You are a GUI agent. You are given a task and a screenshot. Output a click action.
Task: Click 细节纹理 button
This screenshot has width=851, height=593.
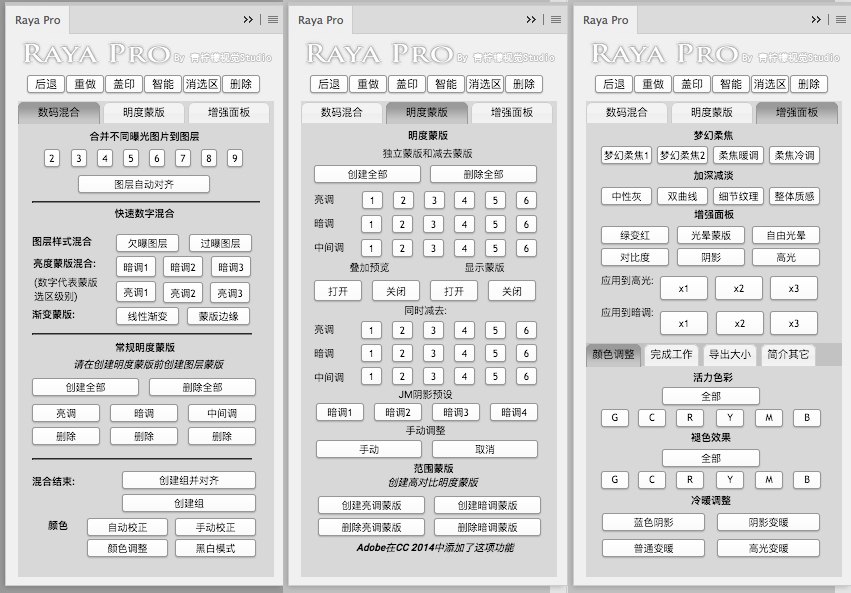click(x=739, y=196)
